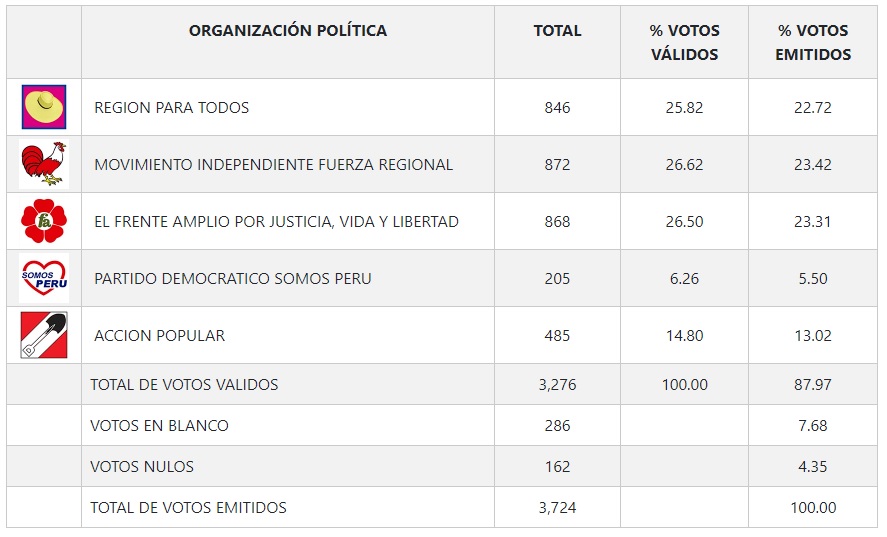
Task: Click the Region Para Todos sombrero logo
Action: click(x=44, y=107)
